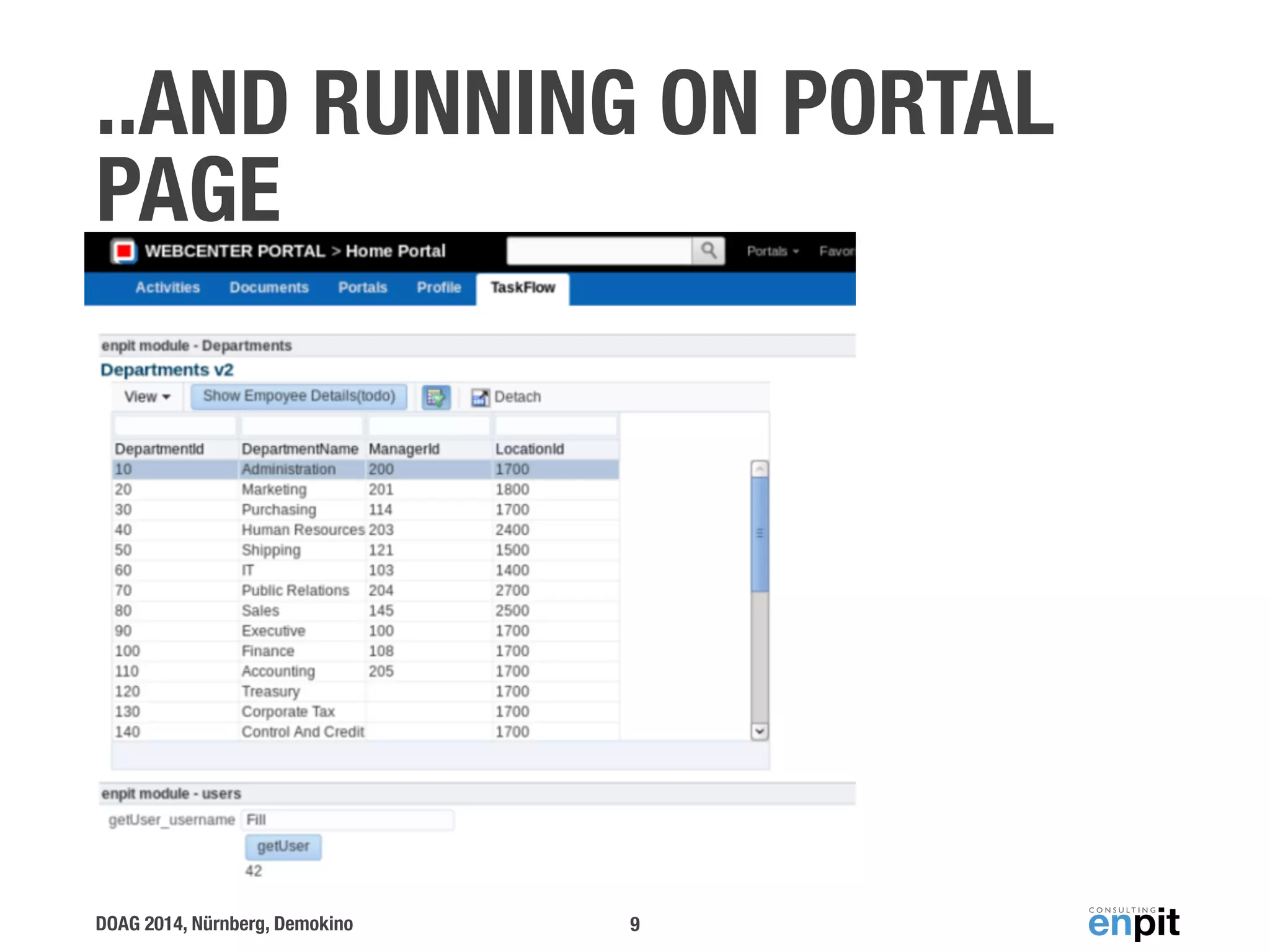Screen dimensions: 1270x952
Task: Click the ManagerId filter field
Action: pos(429,426)
